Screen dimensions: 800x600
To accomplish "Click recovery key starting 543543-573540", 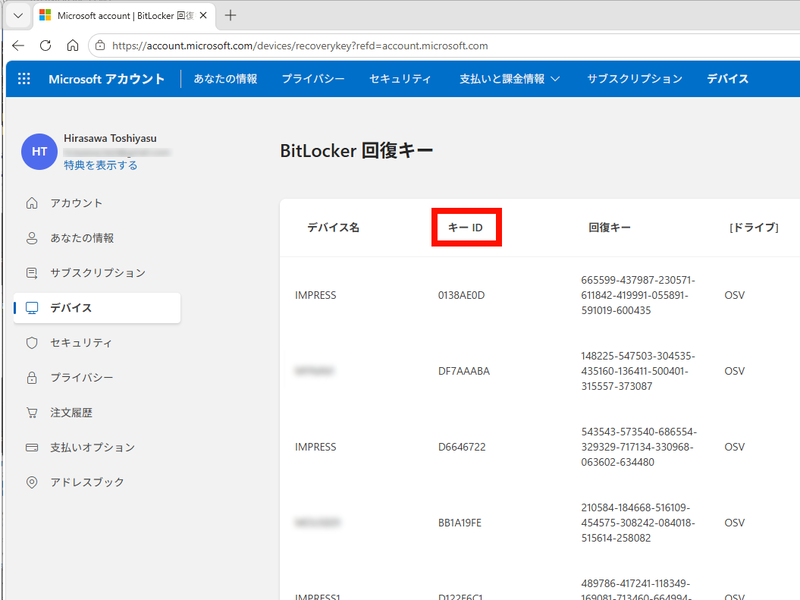I will point(639,447).
